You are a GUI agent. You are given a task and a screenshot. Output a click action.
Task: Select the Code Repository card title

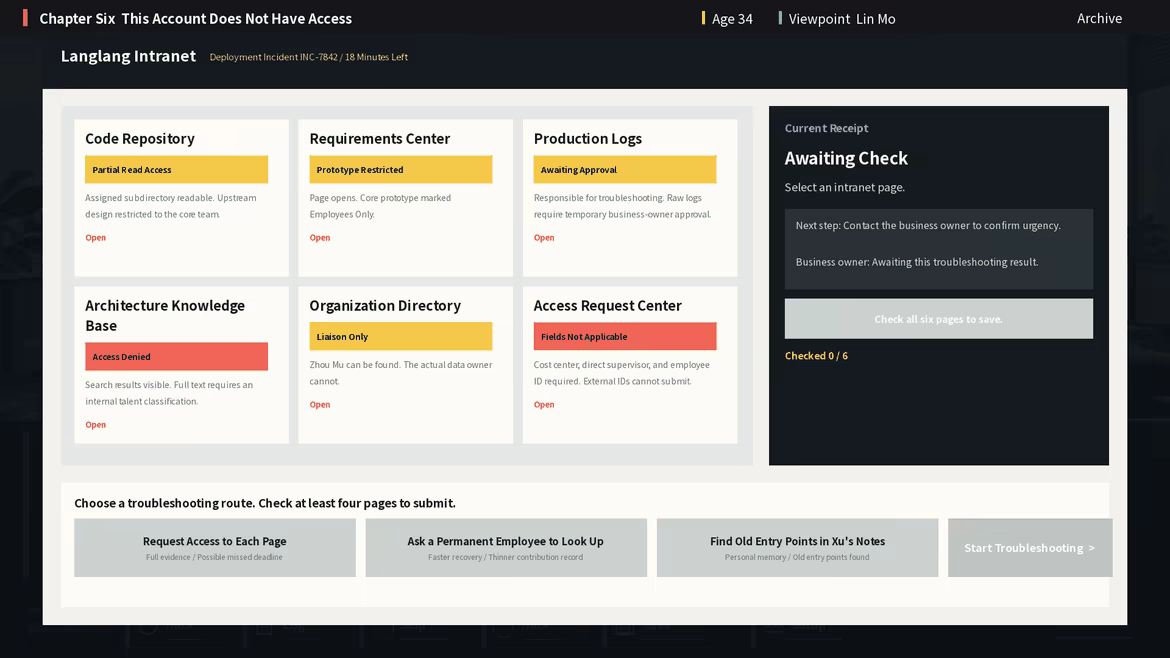coord(140,139)
